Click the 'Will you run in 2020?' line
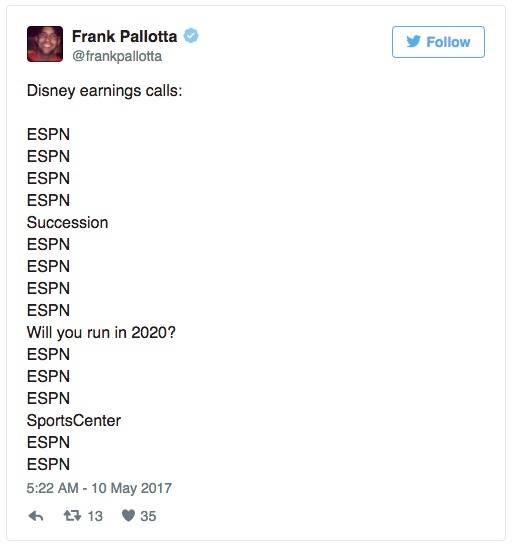 click(x=101, y=332)
